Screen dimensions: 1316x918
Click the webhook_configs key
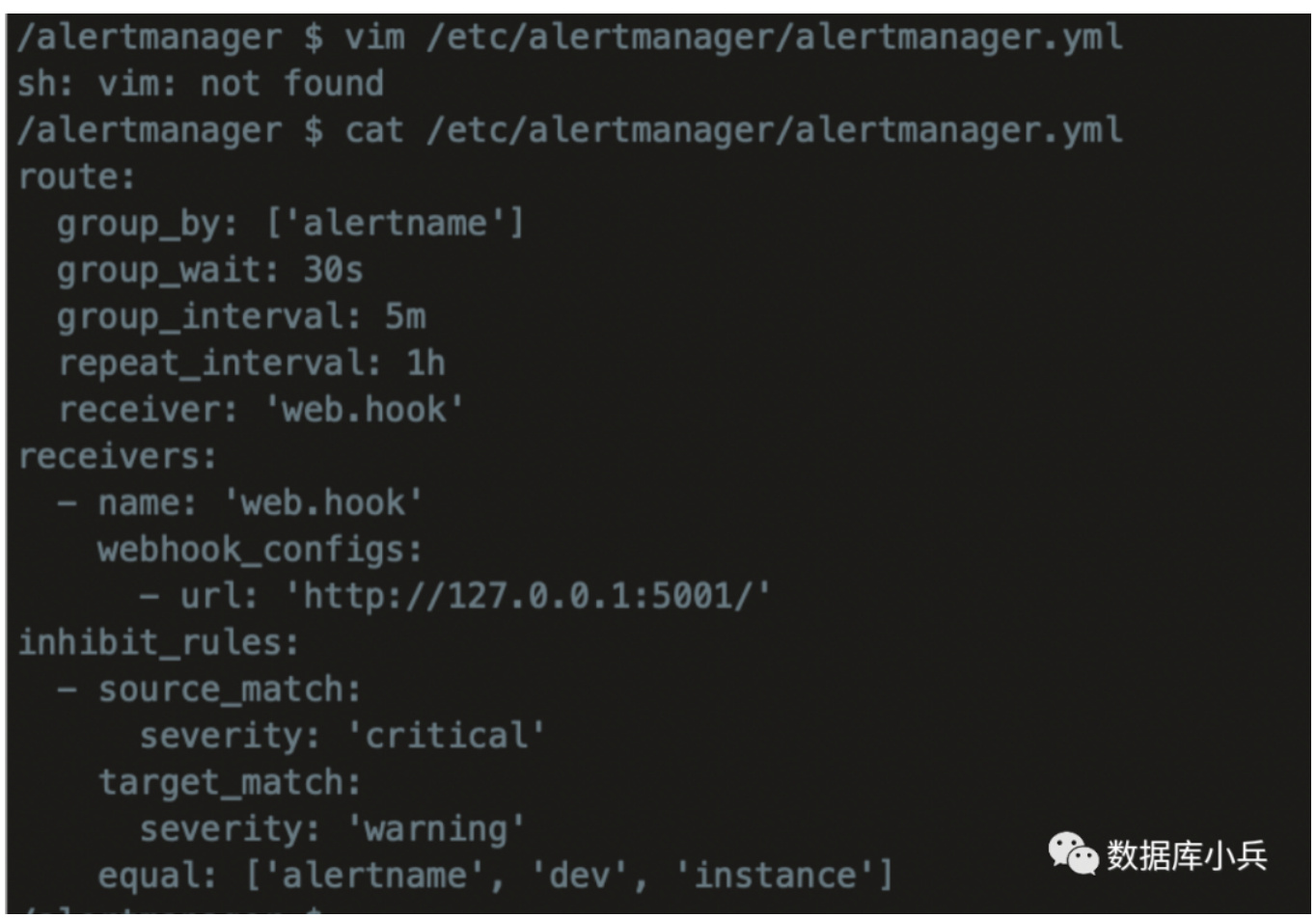coord(259,550)
